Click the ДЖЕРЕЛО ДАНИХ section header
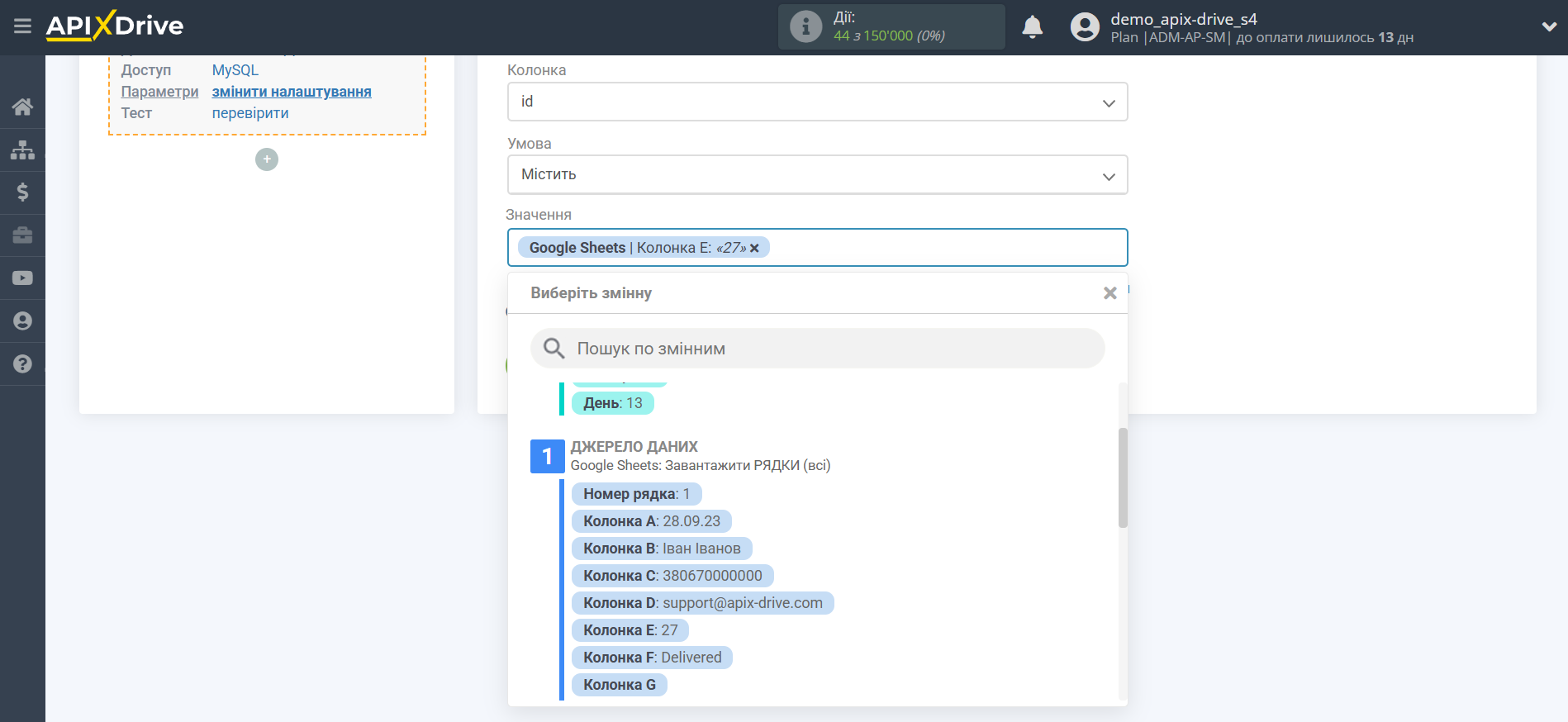Viewport: 1568px width, 722px height. click(634, 447)
